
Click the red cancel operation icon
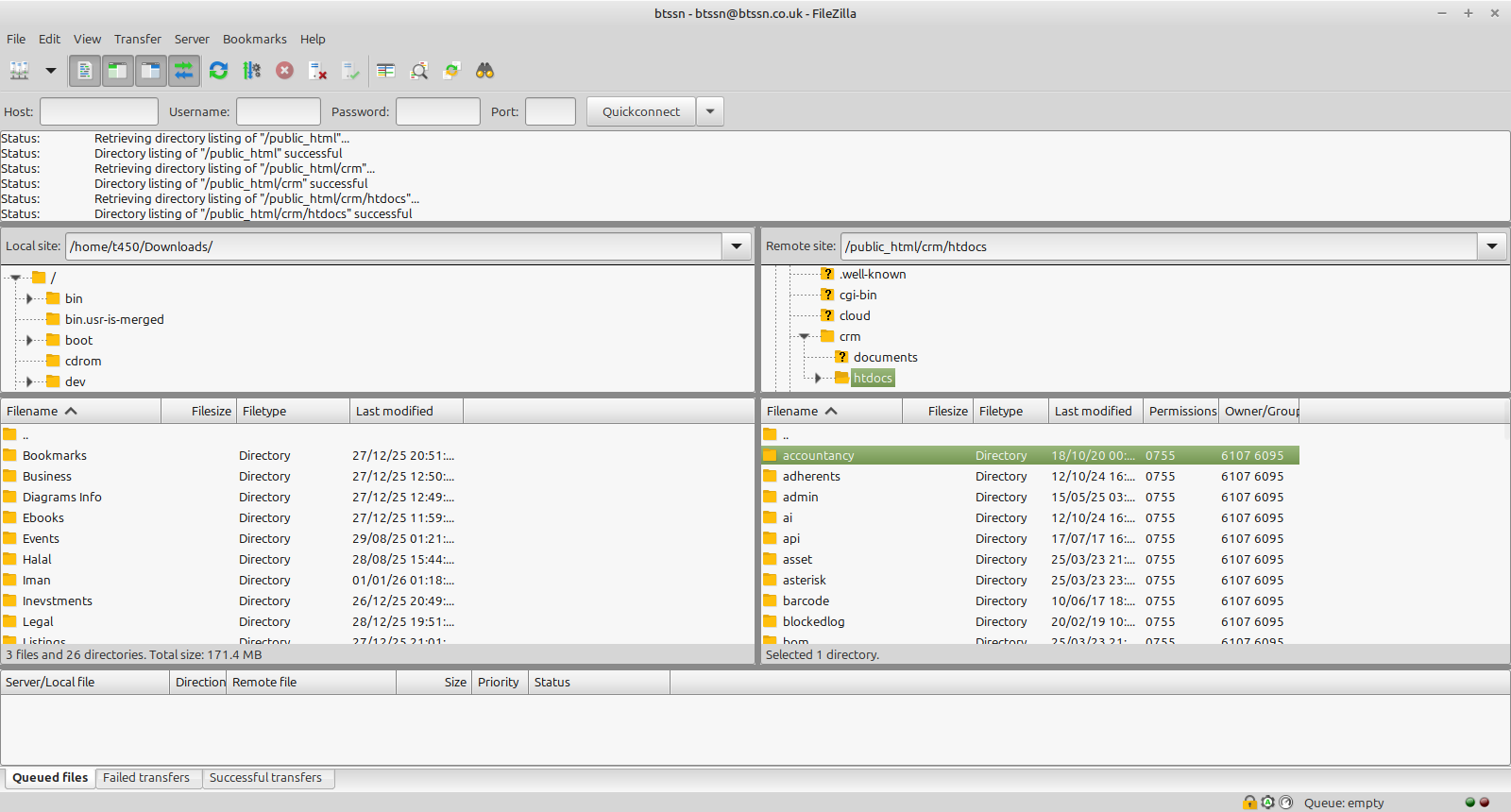pyautogui.click(x=284, y=71)
